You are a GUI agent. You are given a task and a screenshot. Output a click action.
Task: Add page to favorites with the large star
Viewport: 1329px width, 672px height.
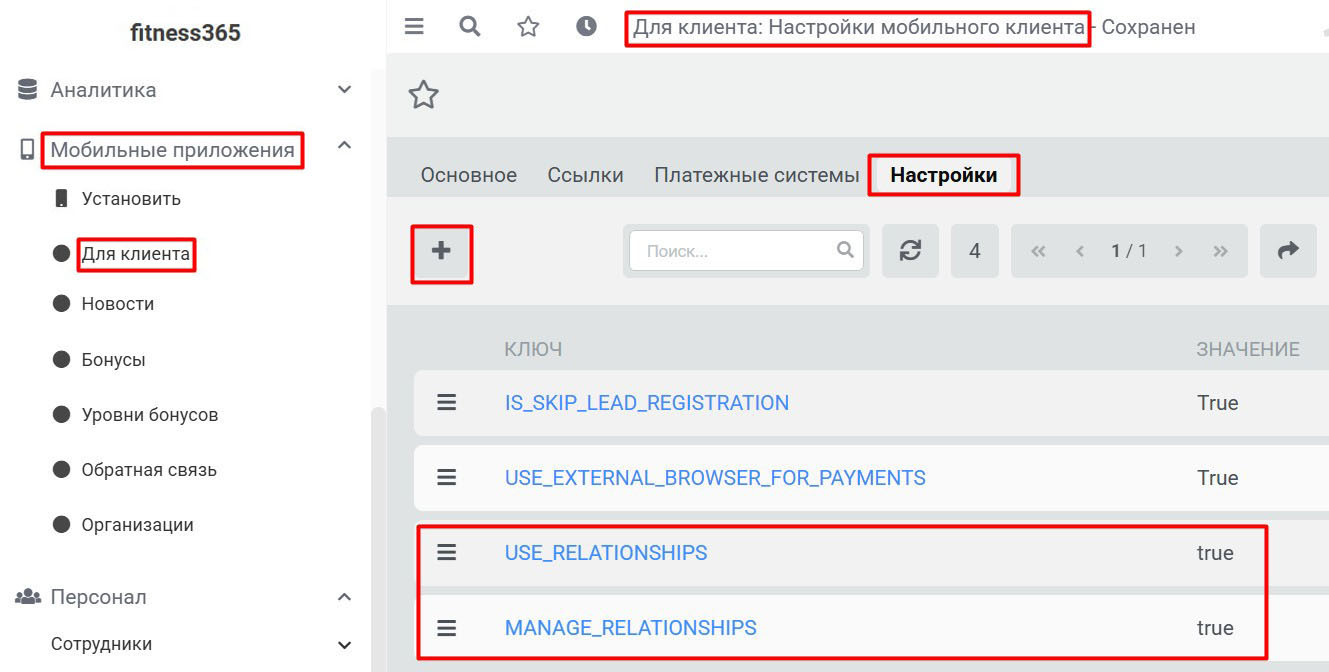[x=424, y=95]
